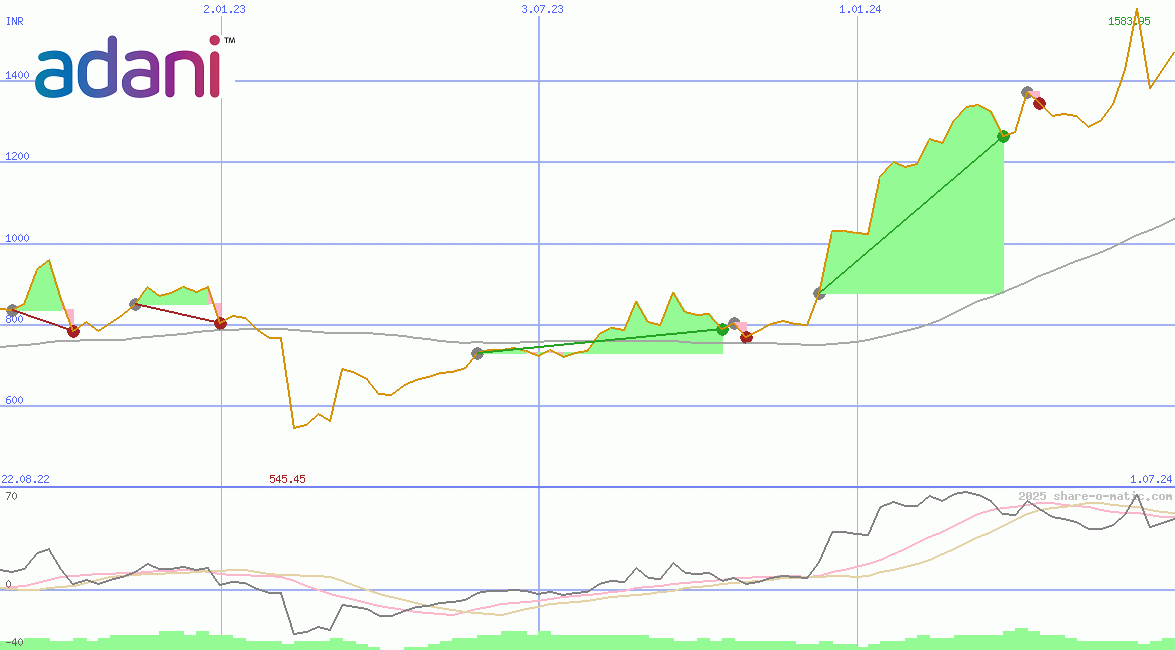This screenshot has width=1175, height=650.
Task: Click the 22.08.22 start date
Action: point(25,479)
